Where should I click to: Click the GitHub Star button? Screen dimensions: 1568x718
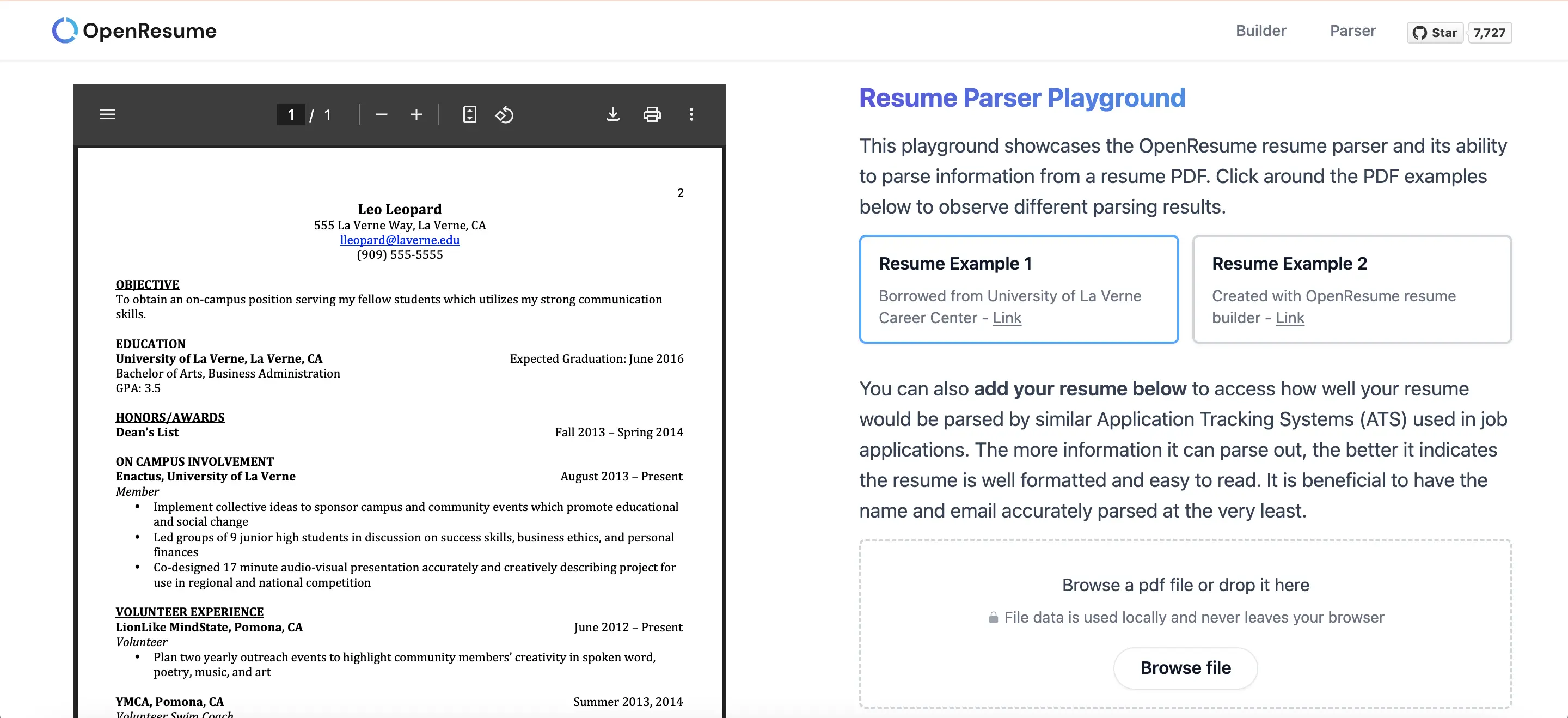pos(1435,32)
